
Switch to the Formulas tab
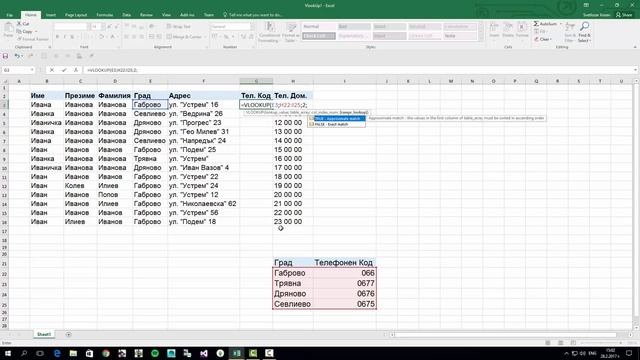coord(104,15)
